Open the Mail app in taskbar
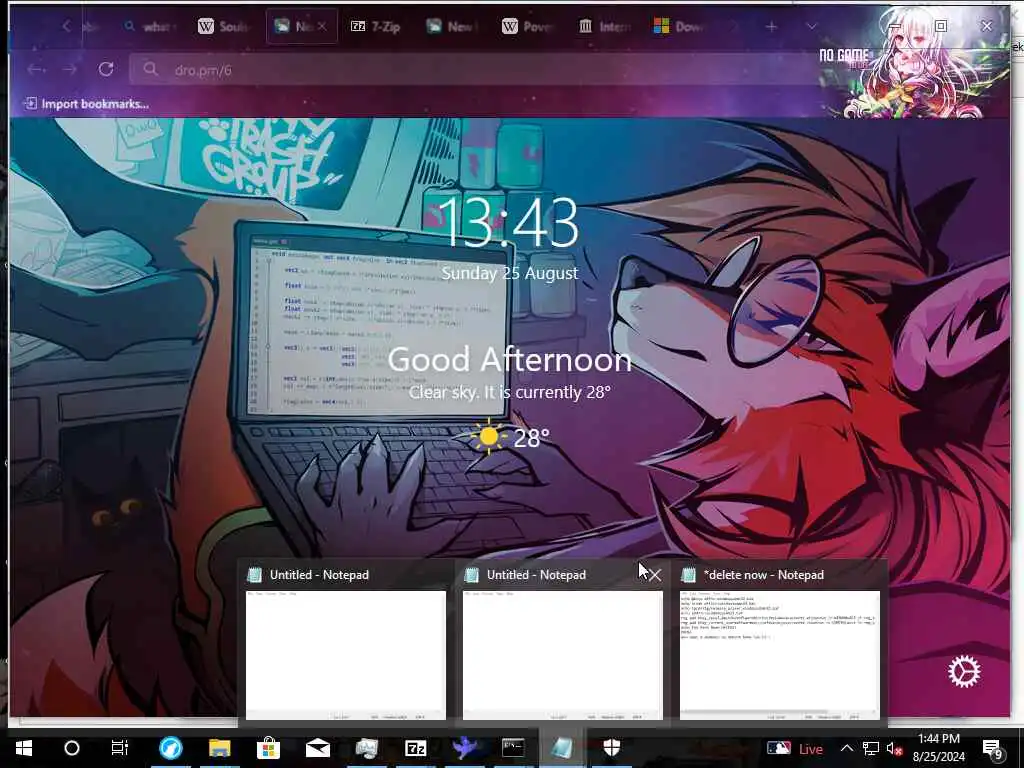 [317, 748]
